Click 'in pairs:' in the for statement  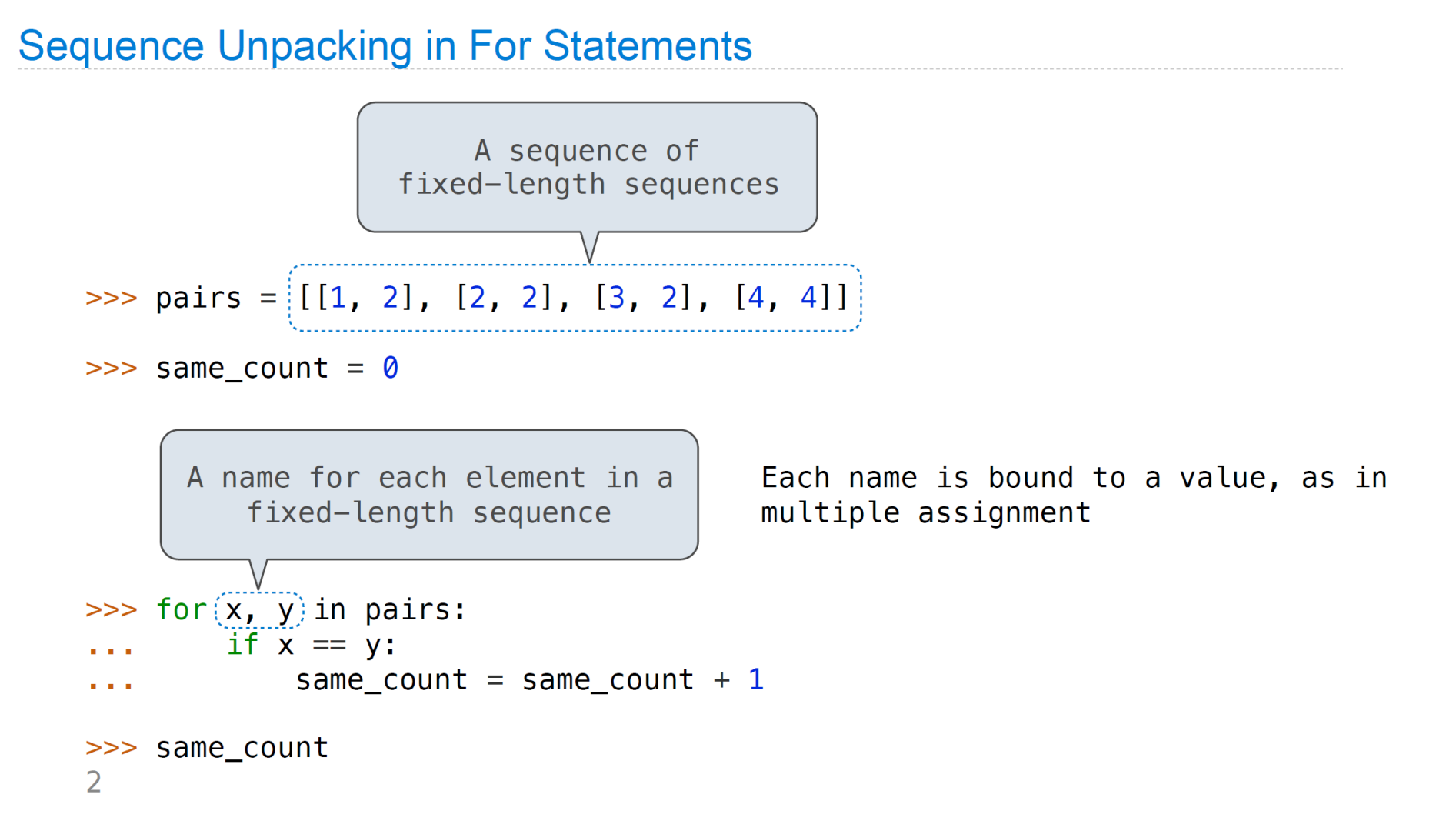[390, 610]
